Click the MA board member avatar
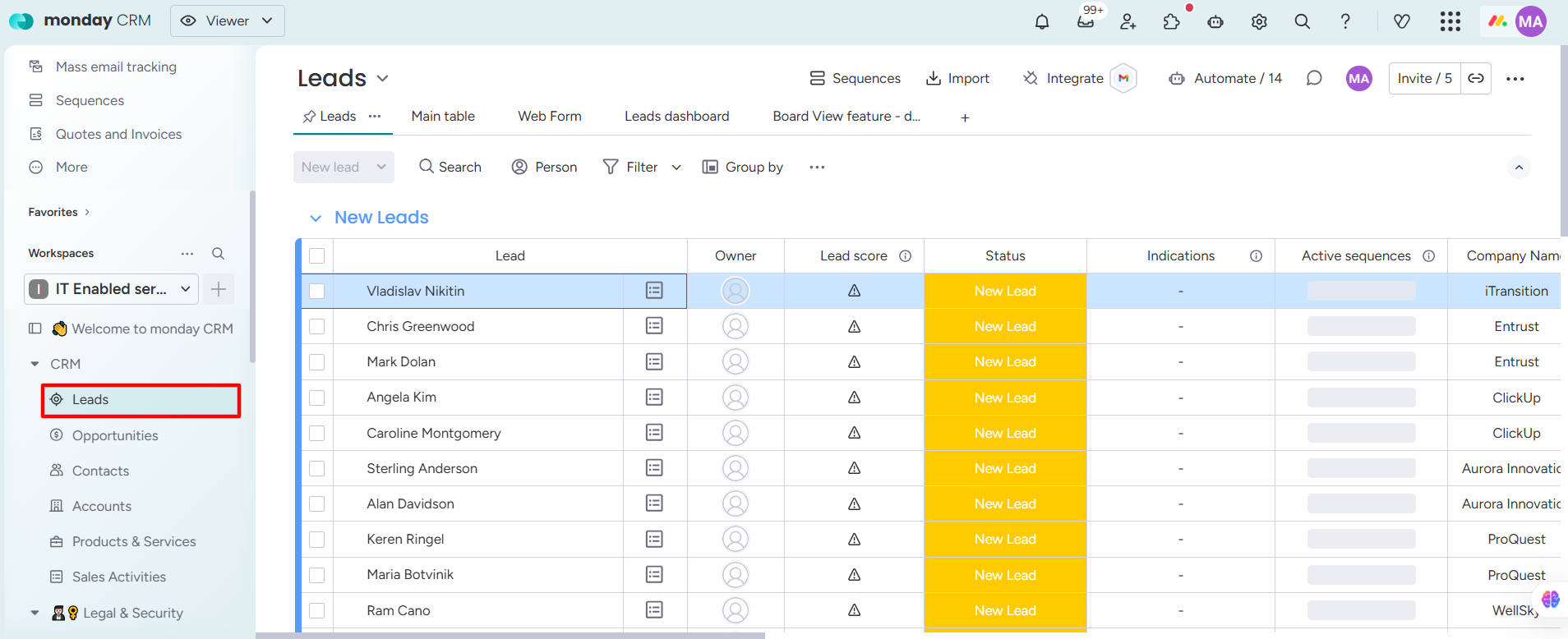Image resolution: width=1568 pixels, height=639 pixels. click(x=1359, y=78)
